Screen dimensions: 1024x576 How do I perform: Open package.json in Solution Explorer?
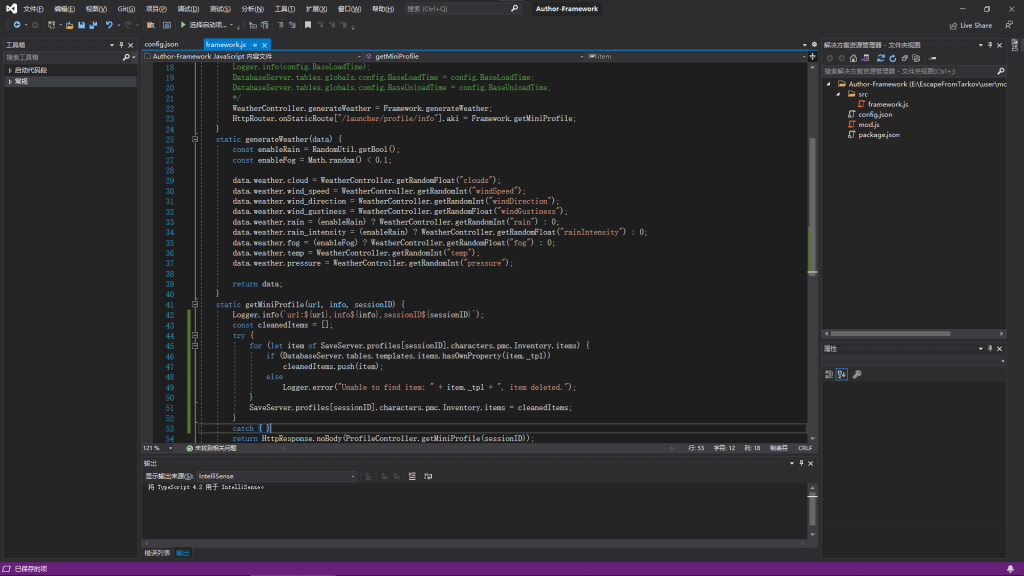tap(878, 135)
